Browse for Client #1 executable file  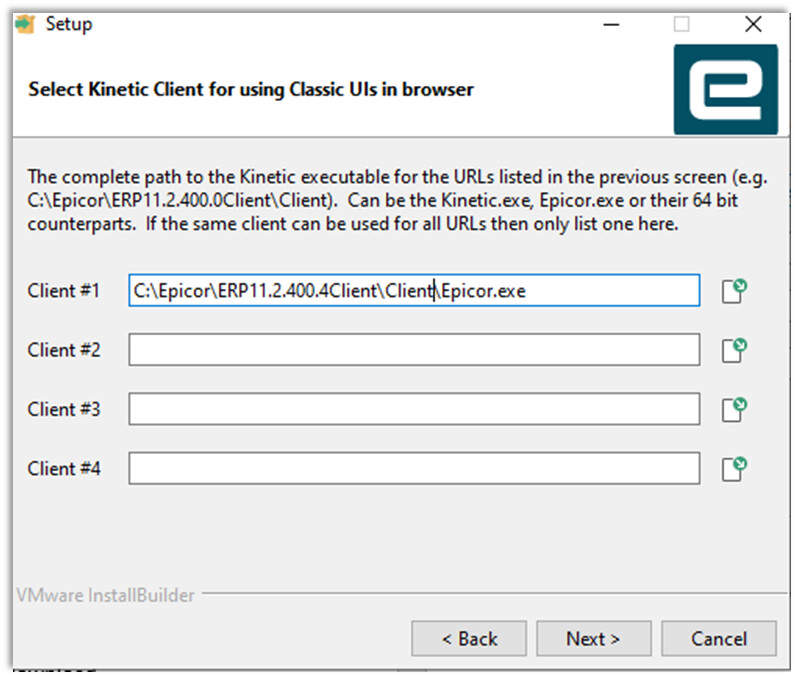click(734, 291)
